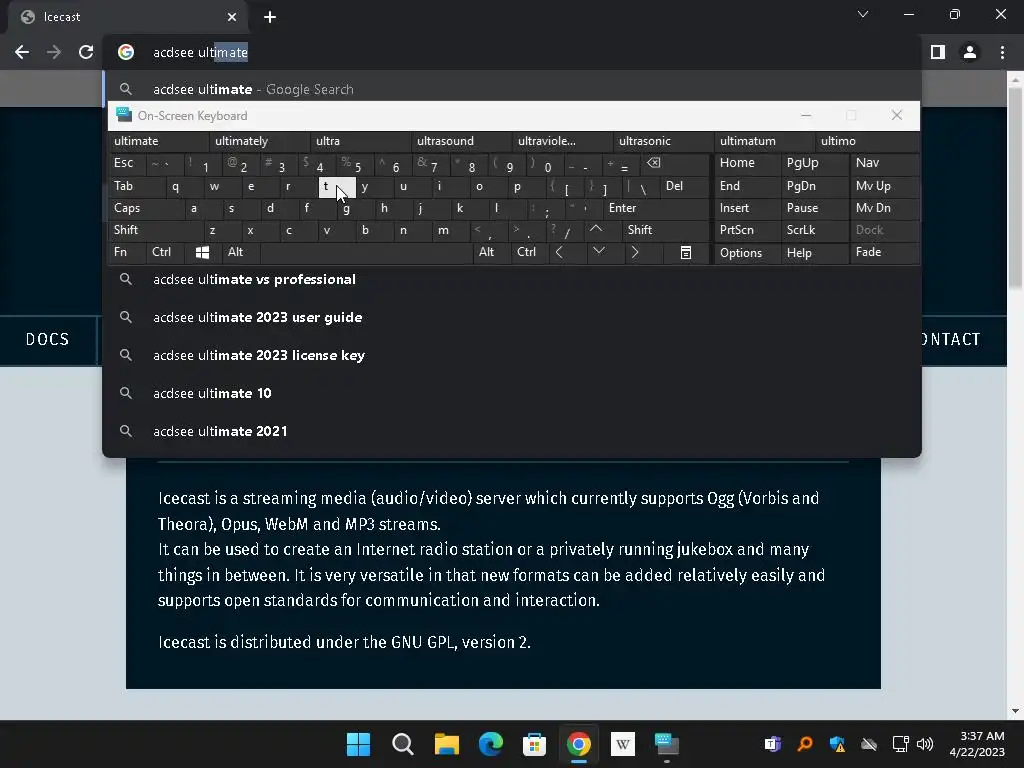This screenshot has height=768, width=1024.
Task: Click the Windows logo key on-screen
Action: click(x=202, y=252)
